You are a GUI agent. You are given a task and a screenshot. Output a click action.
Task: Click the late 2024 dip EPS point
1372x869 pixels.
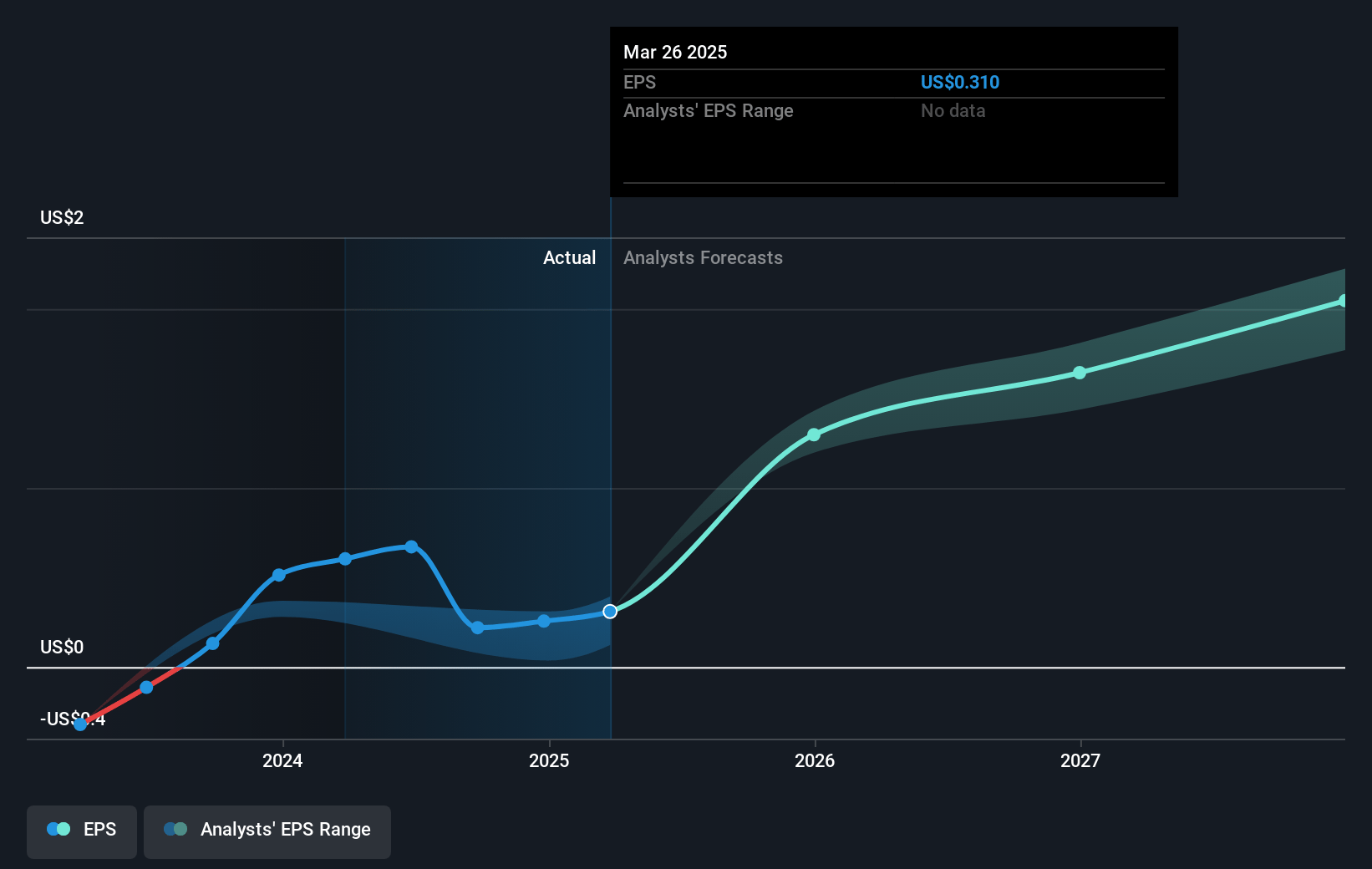pos(477,628)
